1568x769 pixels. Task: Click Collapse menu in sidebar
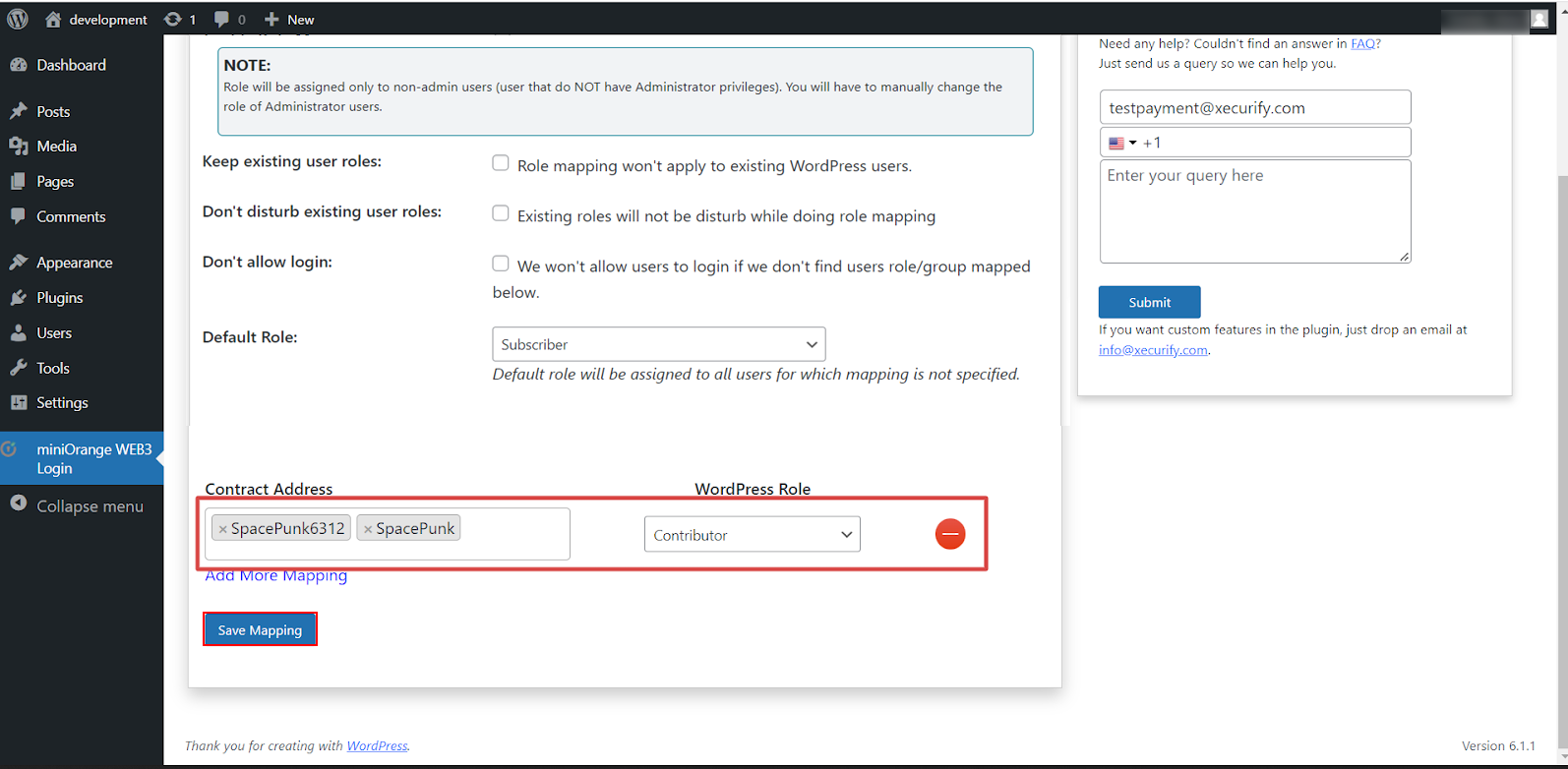click(82, 505)
